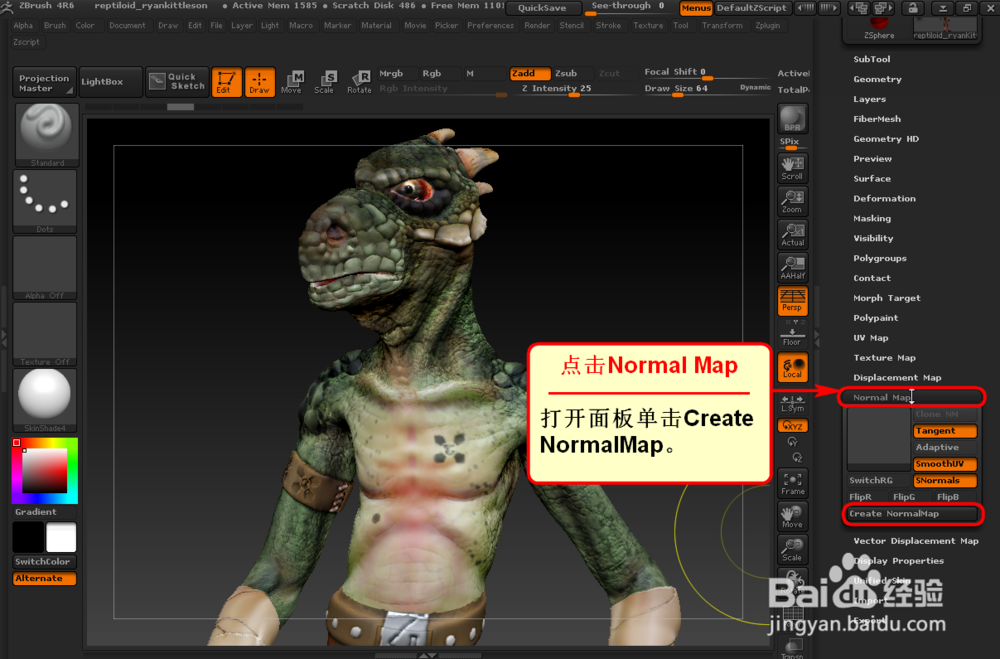1000x659 pixels.
Task: Expand the Geometry section
Action: (878, 79)
